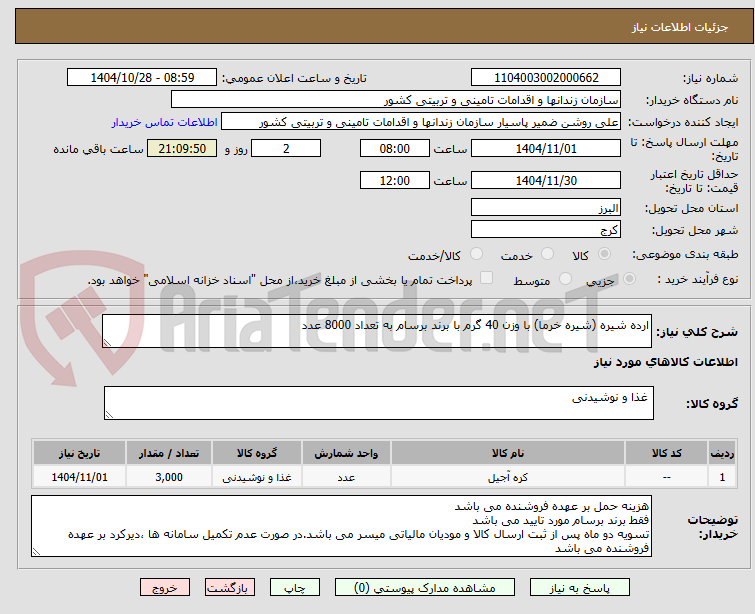
Task: Click the پاسخ به نیاز button
Action: point(580,588)
